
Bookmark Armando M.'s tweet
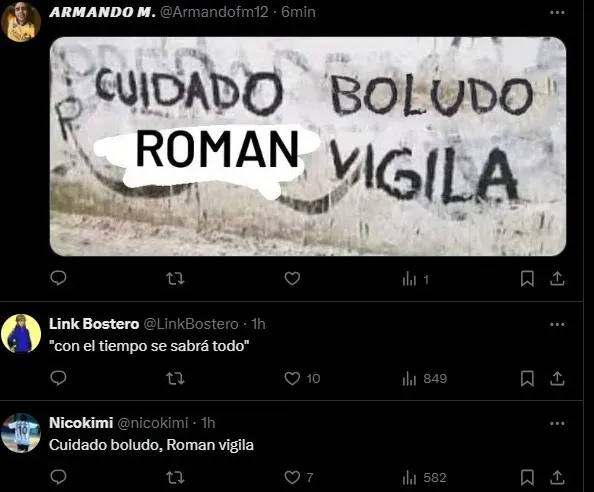[527, 279]
